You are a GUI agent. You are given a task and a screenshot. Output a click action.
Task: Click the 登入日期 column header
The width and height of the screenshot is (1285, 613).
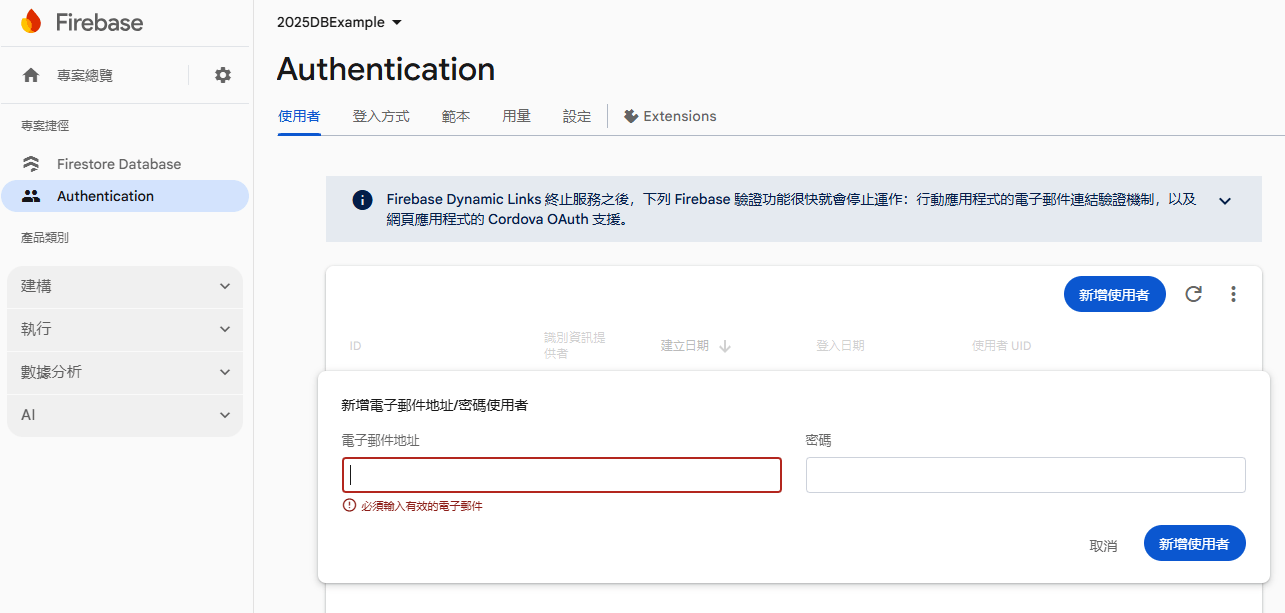coord(840,346)
